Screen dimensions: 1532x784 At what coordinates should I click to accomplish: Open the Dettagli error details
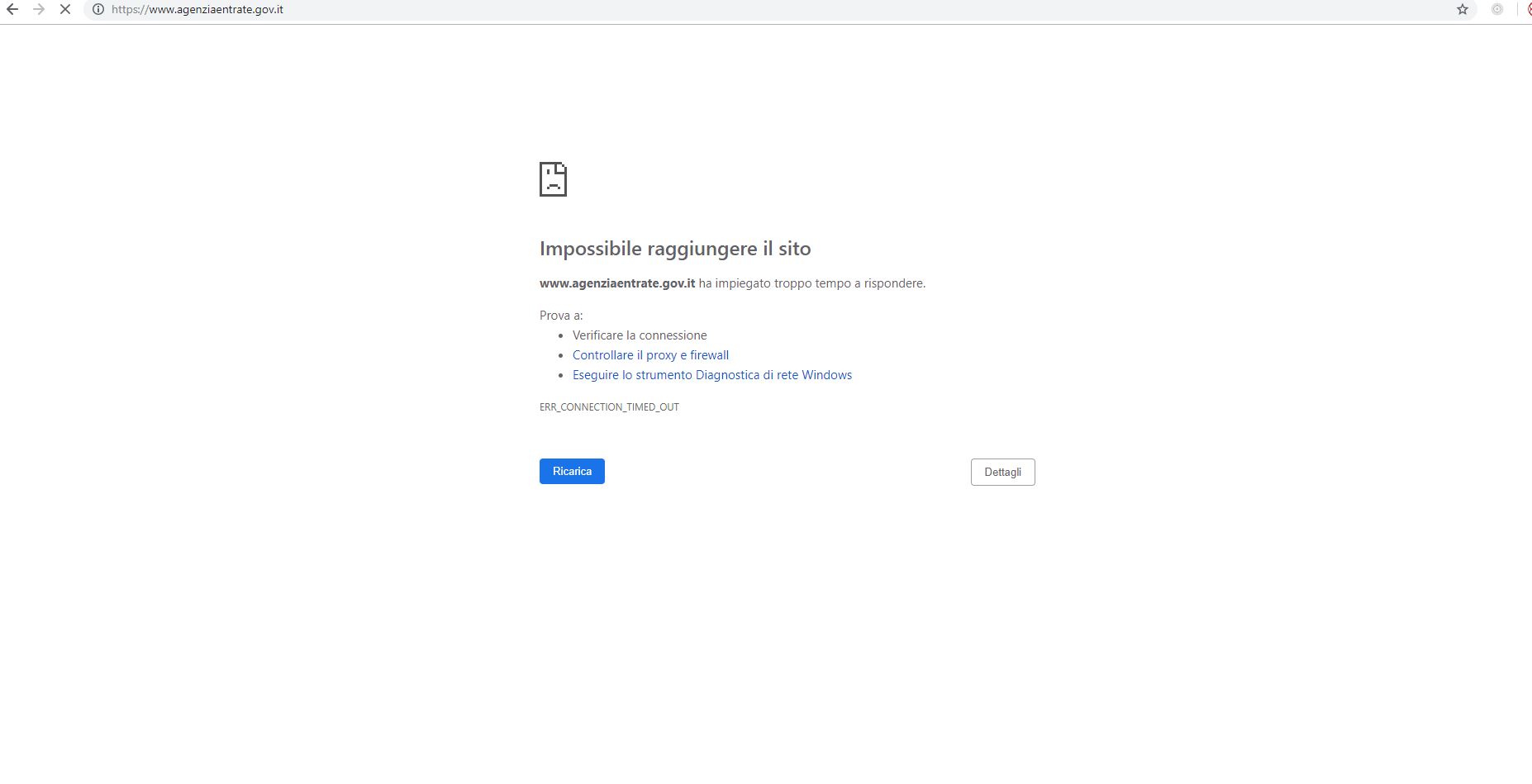coord(1002,472)
